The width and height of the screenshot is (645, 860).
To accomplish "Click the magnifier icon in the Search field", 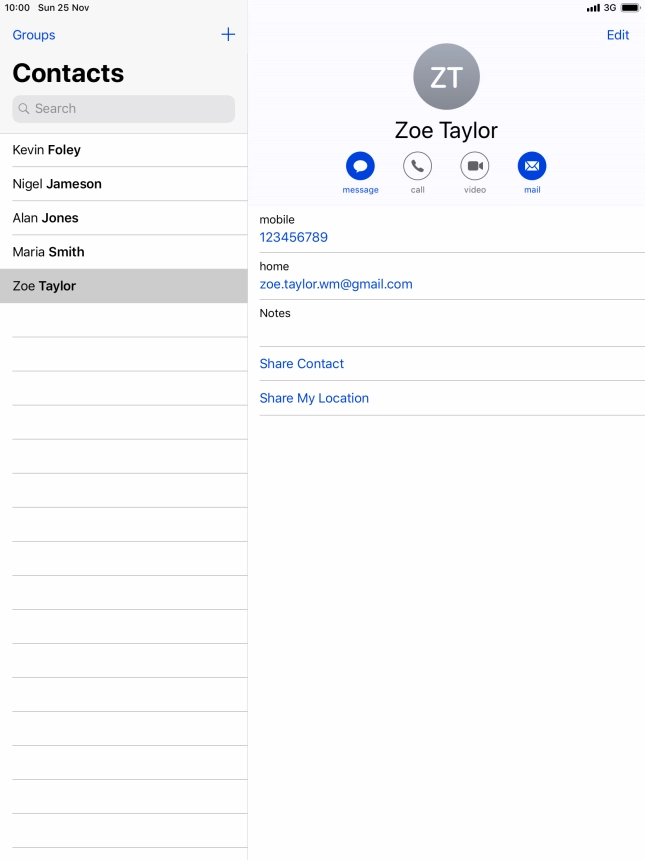I will click(24, 109).
